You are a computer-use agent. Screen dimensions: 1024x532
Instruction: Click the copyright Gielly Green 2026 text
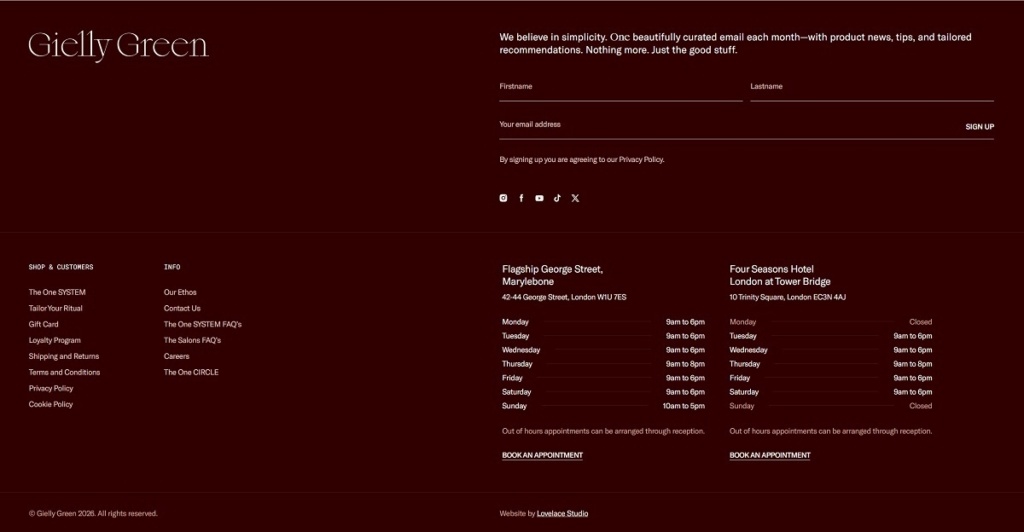point(93,514)
